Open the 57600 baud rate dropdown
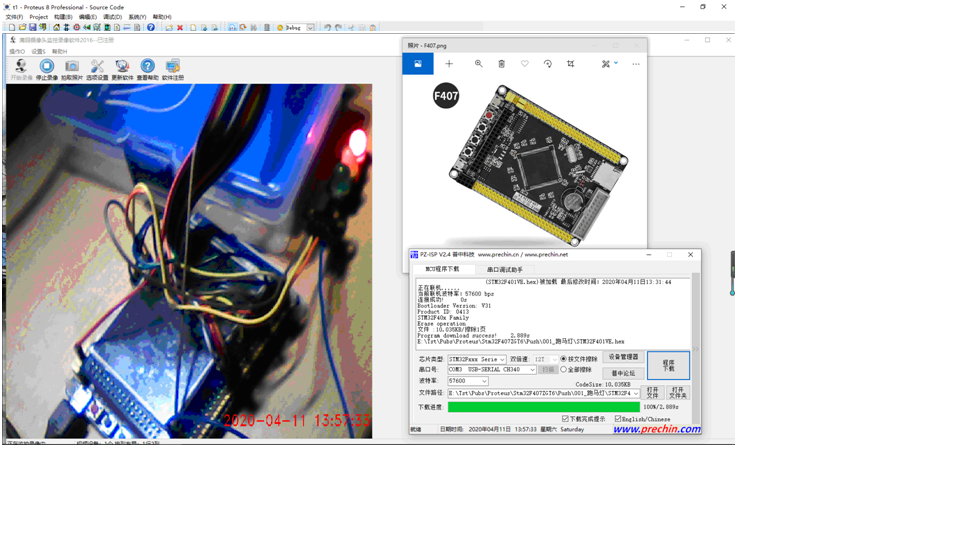Image resolution: width=960 pixels, height=540 pixels. 484,381
